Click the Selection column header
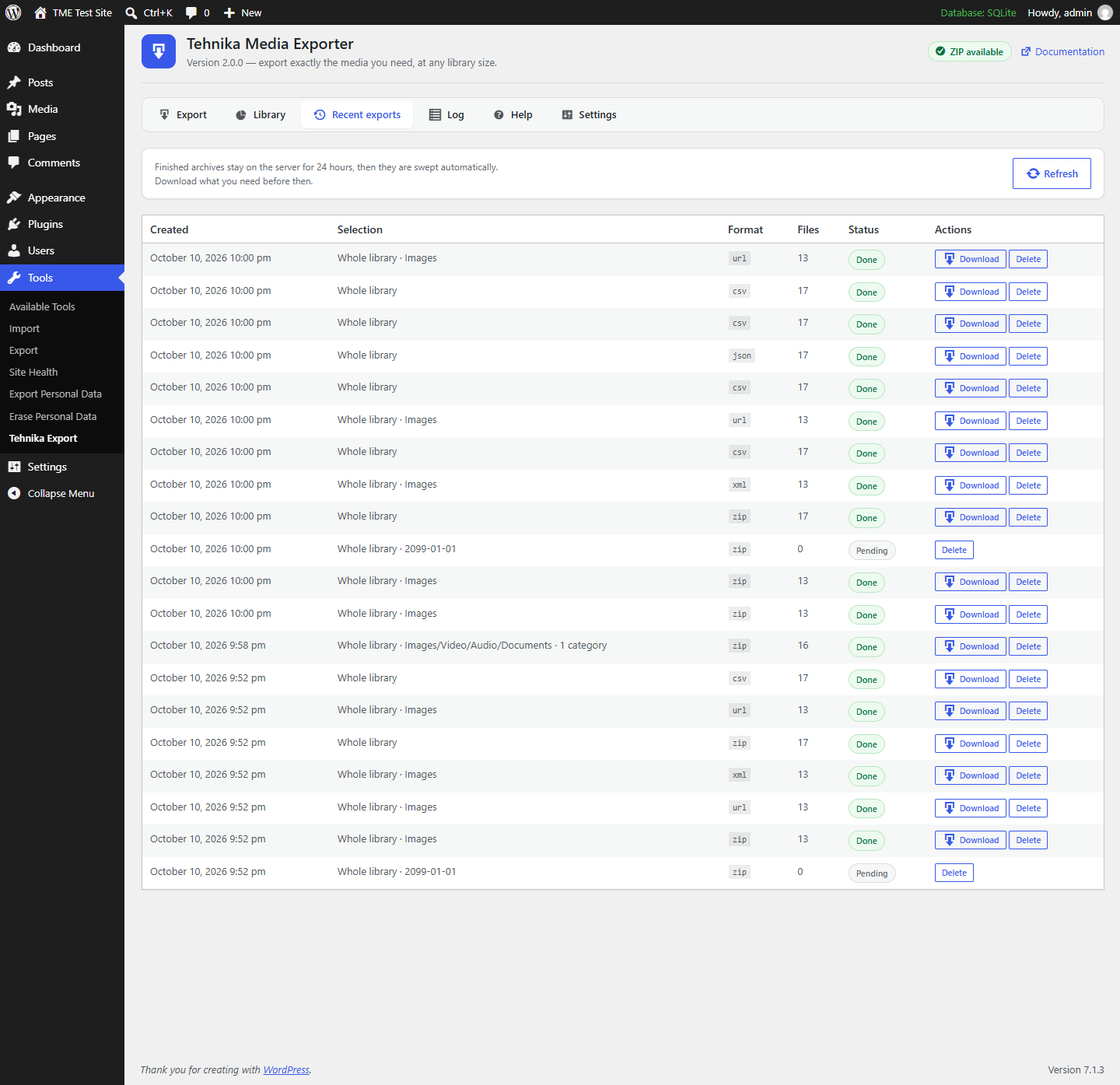This screenshot has width=1120, height=1085. 360,229
